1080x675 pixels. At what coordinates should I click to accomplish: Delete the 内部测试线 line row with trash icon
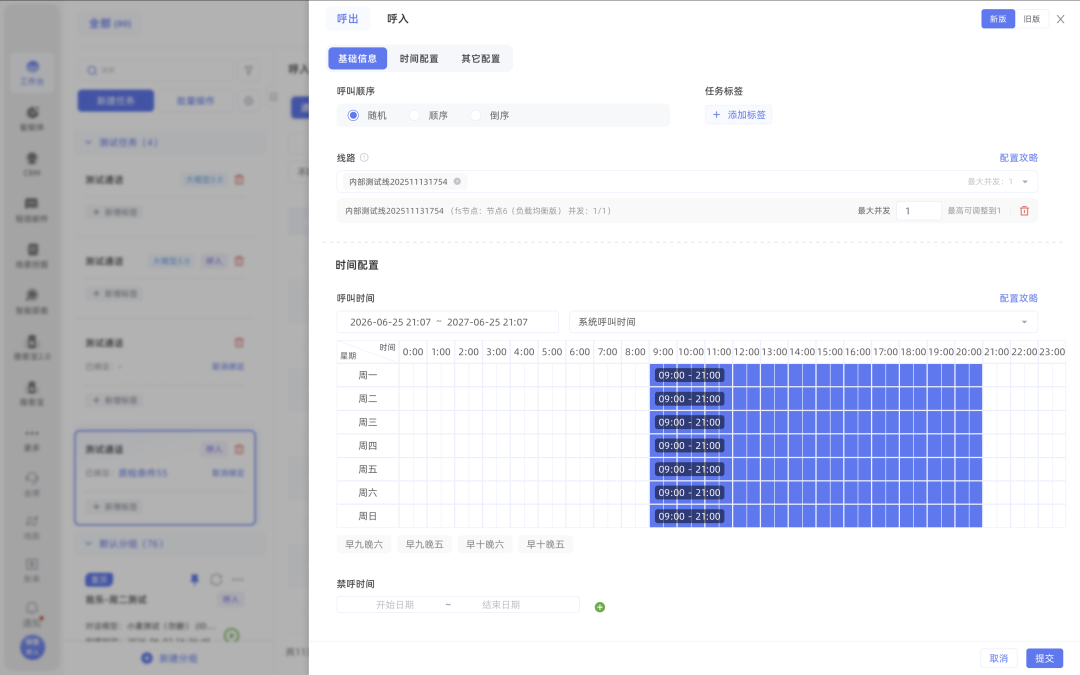pos(1024,211)
